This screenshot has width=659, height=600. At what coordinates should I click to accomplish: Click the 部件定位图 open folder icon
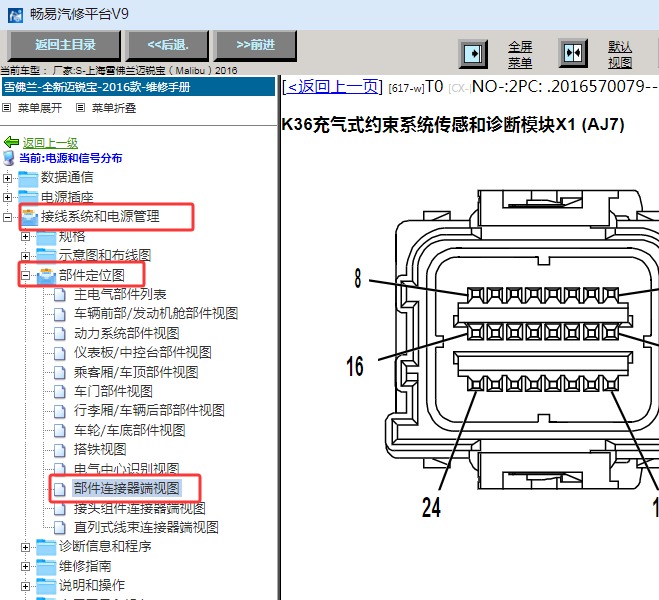pyautogui.click(x=46, y=276)
